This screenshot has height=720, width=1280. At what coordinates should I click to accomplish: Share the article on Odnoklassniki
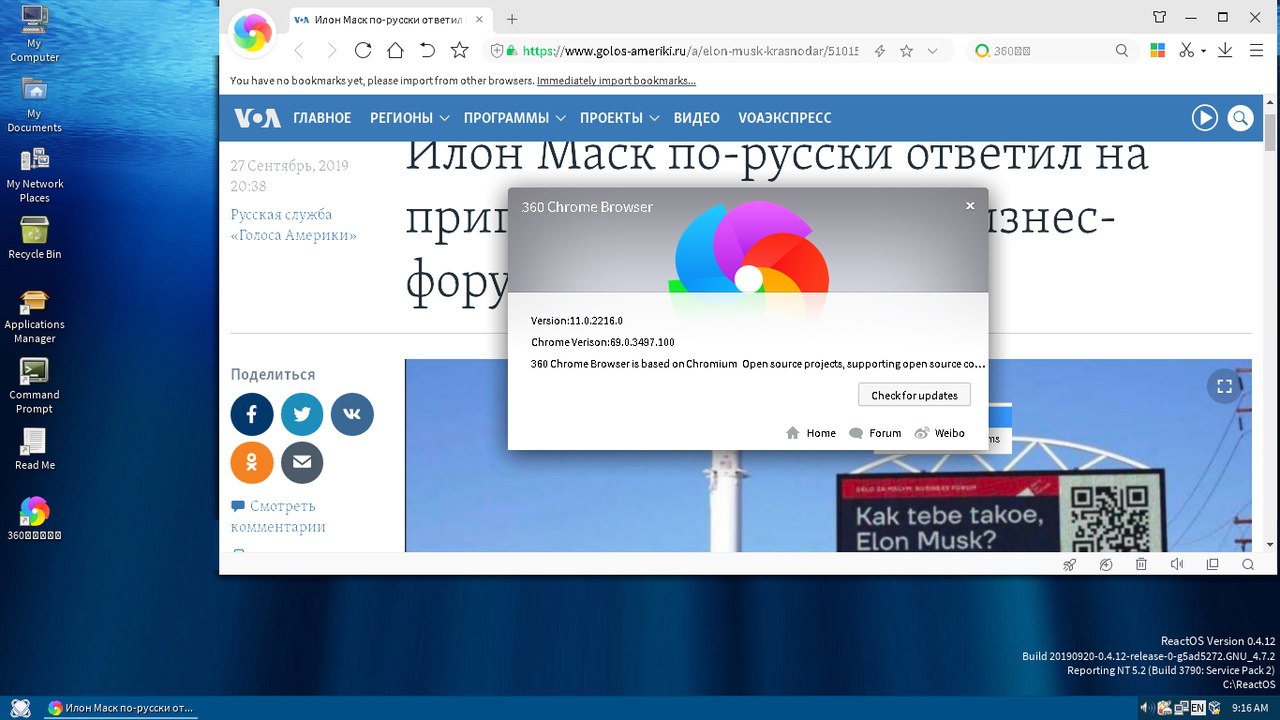click(252, 462)
